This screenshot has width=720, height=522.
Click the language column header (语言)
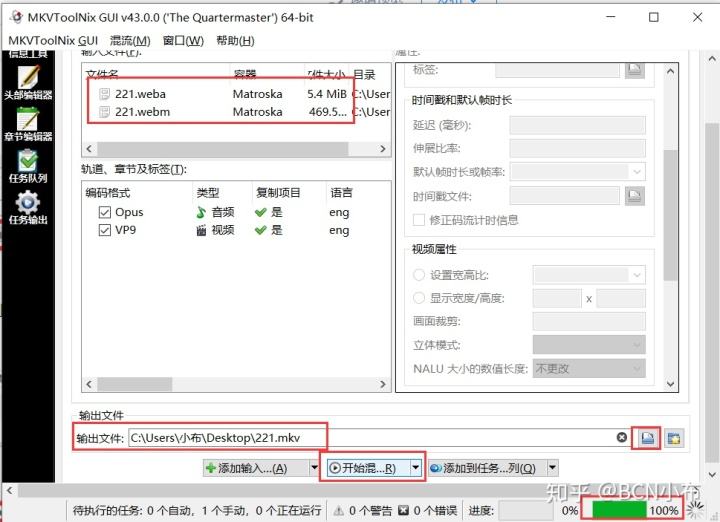click(358, 193)
